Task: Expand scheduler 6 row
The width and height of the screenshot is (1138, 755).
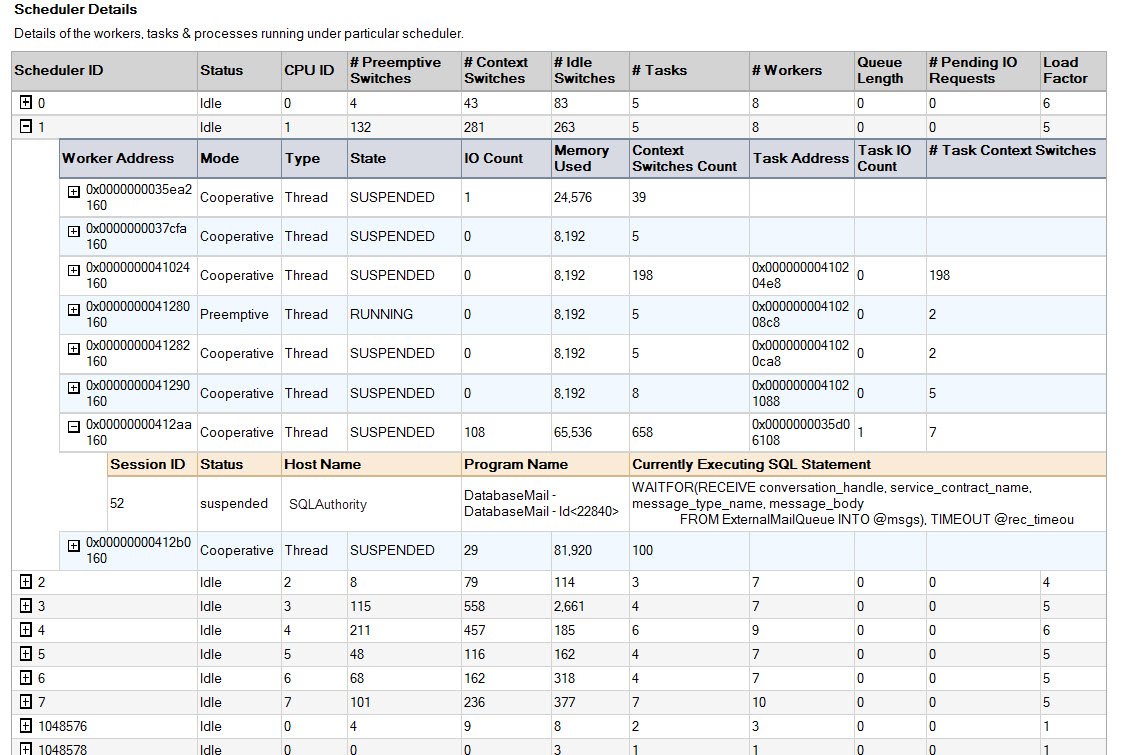Action: [26, 677]
